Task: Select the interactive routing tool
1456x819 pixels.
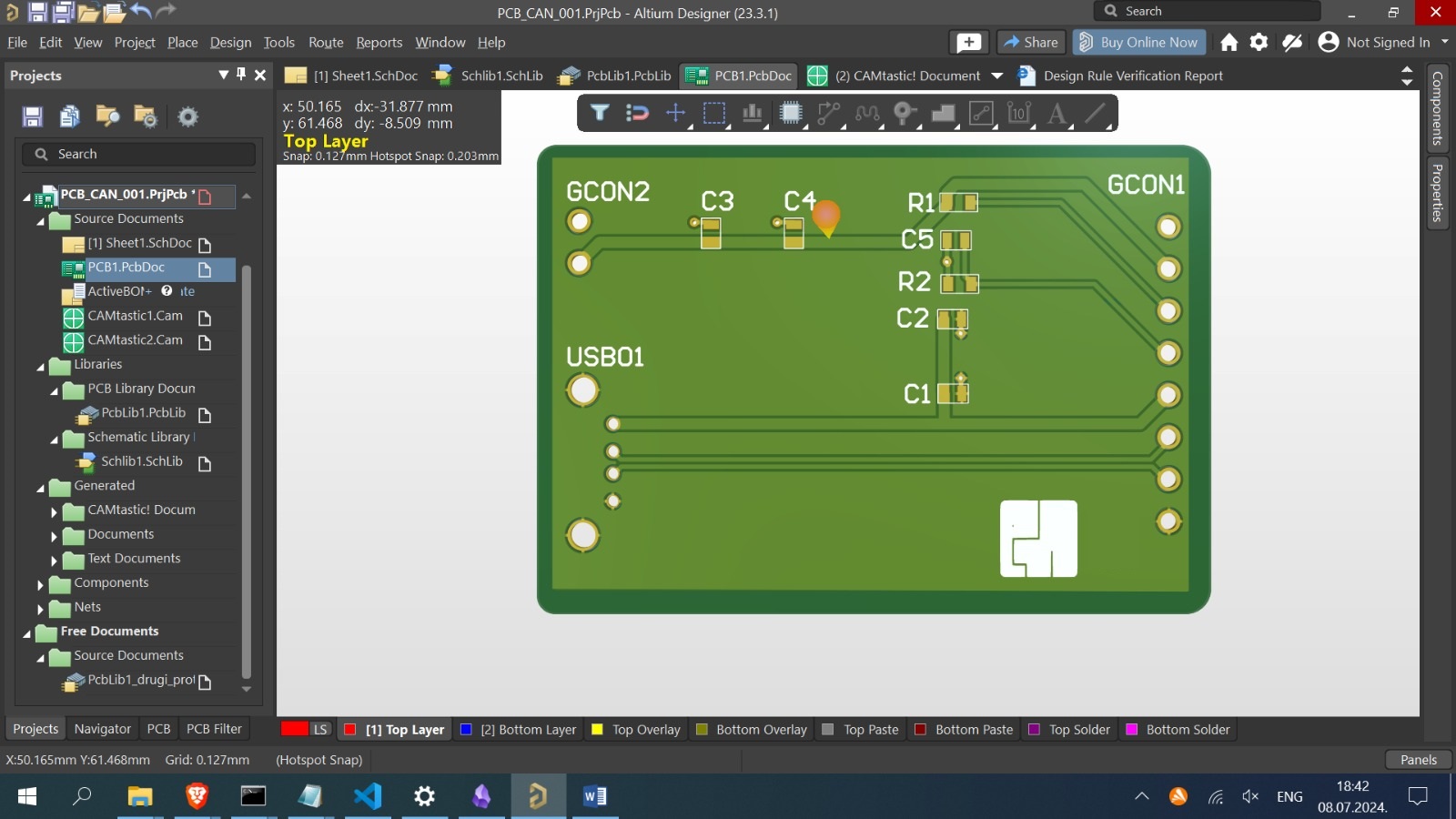Action: coord(828,113)
